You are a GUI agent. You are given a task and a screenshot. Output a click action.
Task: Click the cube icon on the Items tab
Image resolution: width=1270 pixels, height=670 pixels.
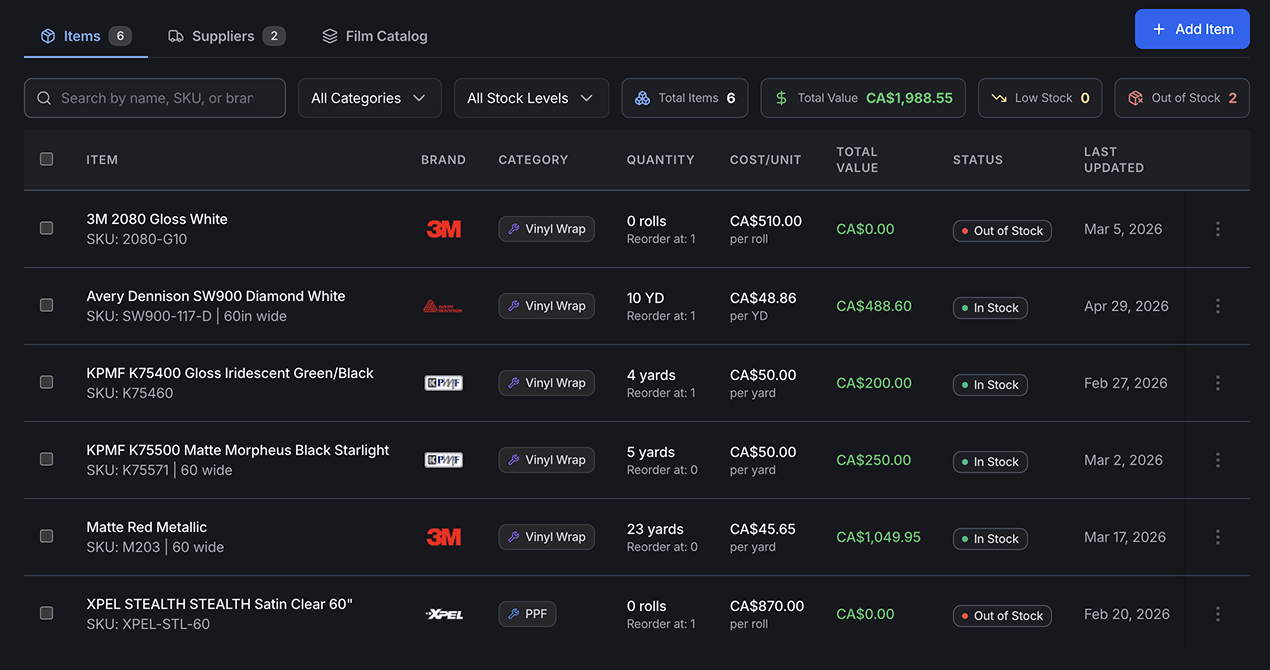[x=48, y=36]
